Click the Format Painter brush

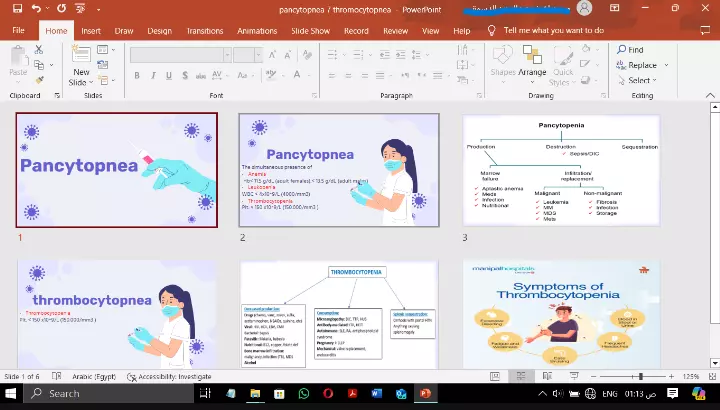39,80
